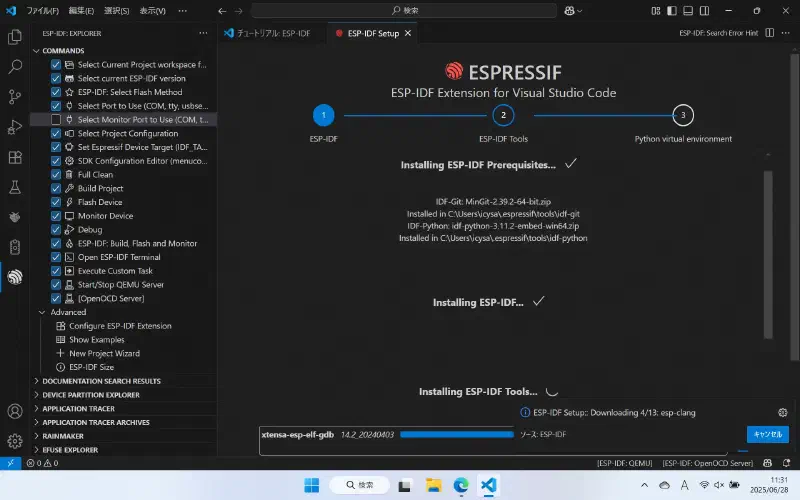Click the blue キャンセル button

tap(767, 434)
